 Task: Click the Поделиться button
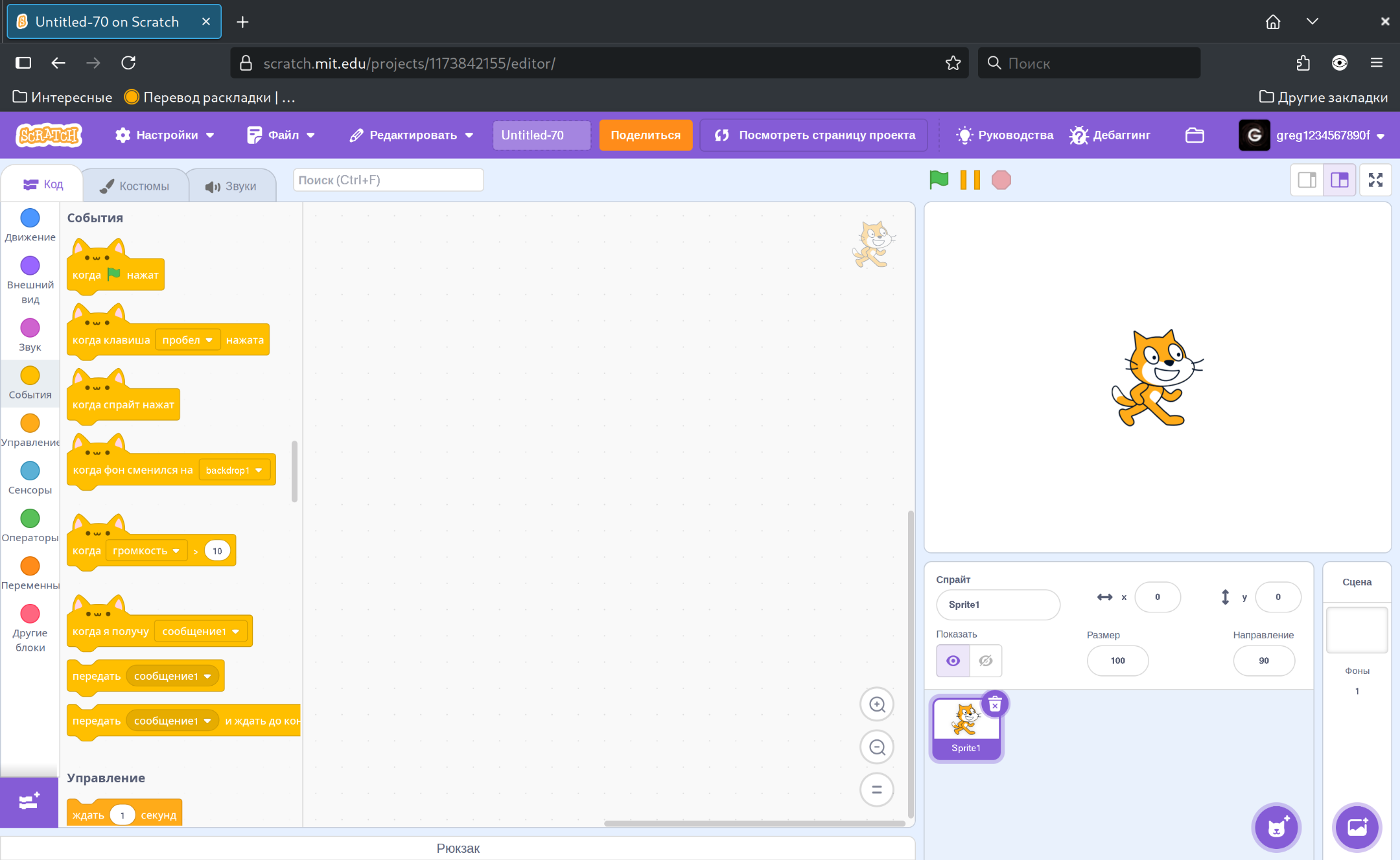pos(646,135)
